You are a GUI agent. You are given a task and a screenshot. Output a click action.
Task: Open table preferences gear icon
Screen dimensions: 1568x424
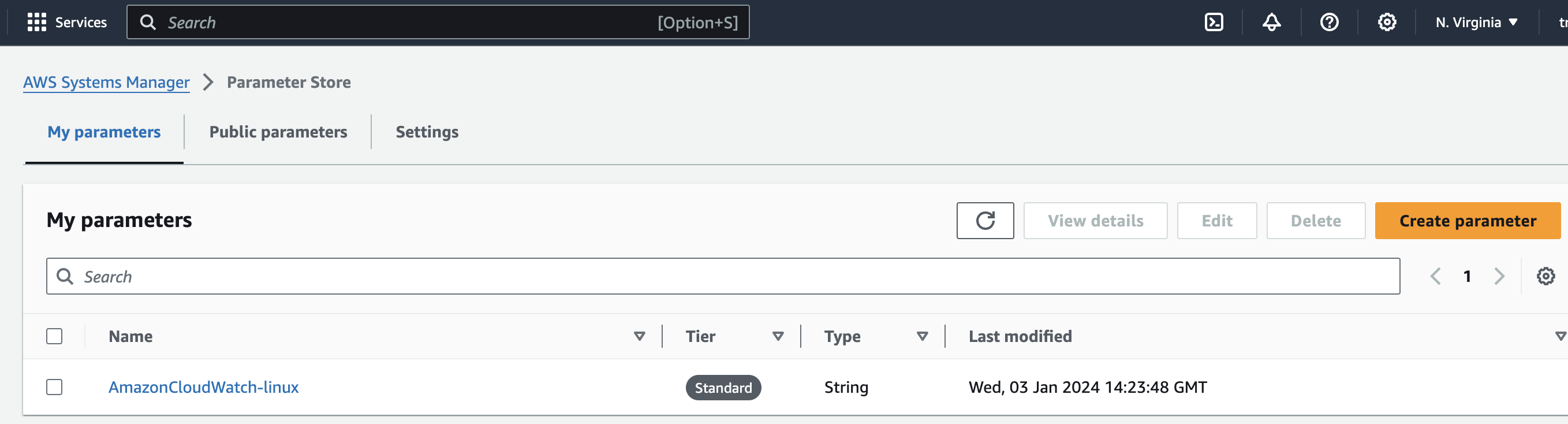[x=1545, y=277]
